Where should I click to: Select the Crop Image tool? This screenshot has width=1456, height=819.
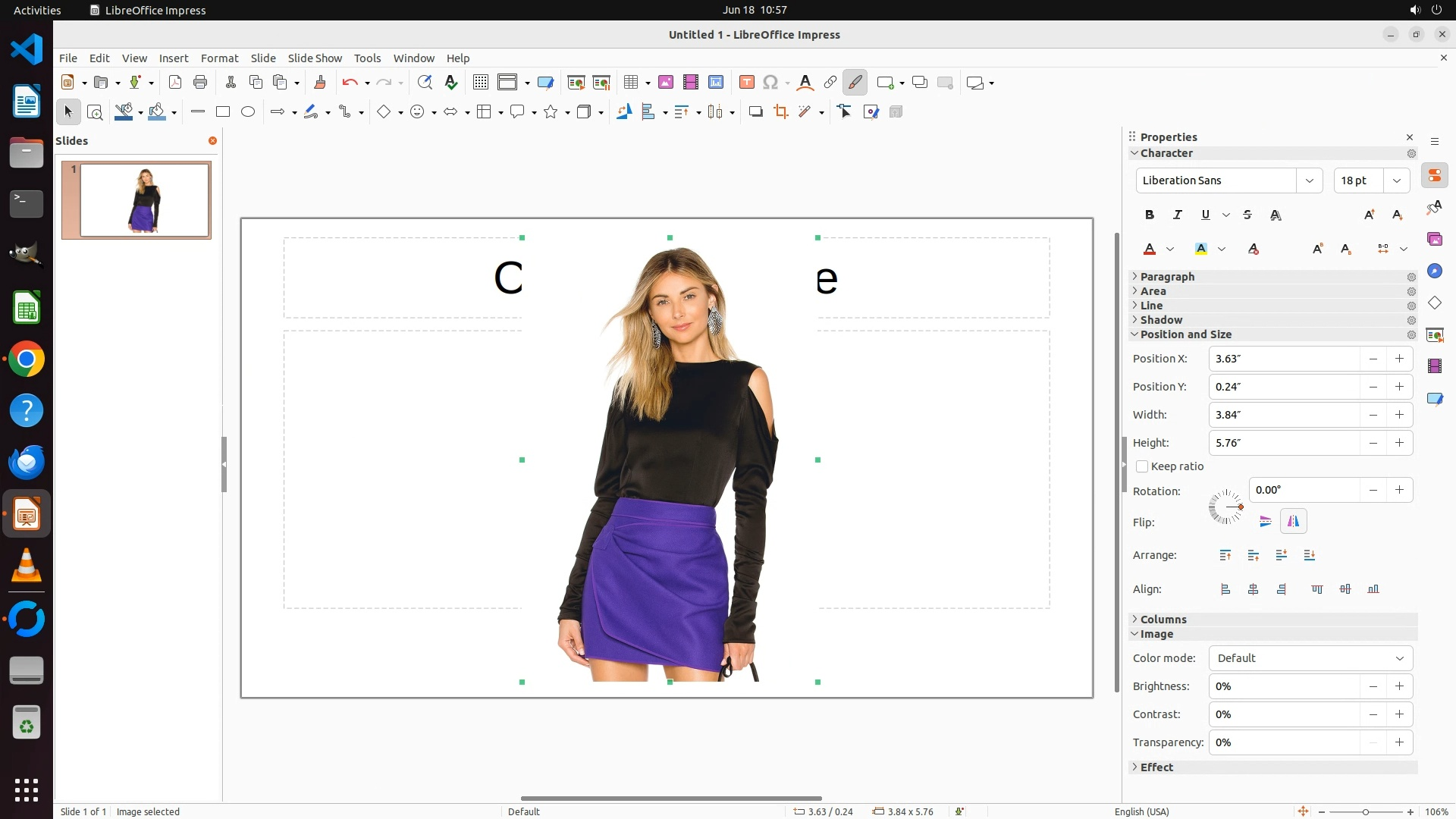click(x=780, y=112)
